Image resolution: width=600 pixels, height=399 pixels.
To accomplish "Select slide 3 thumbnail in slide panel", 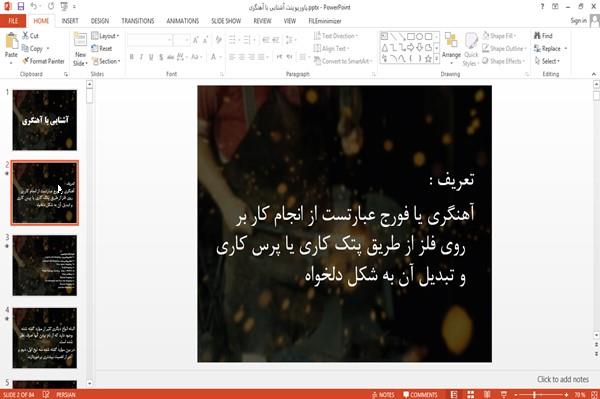I will tap(45, 265).
